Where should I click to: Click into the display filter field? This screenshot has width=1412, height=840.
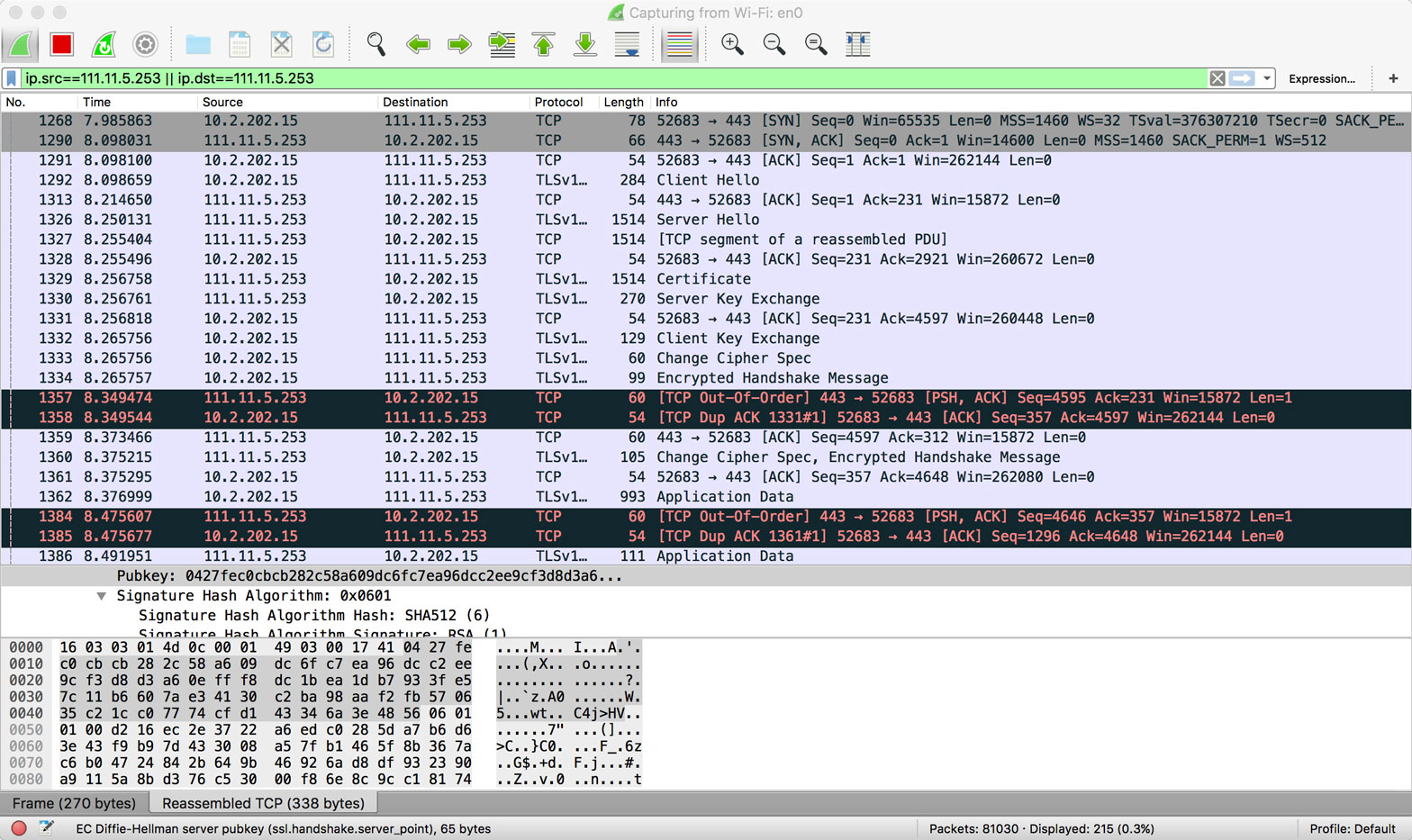click(612, 78)
